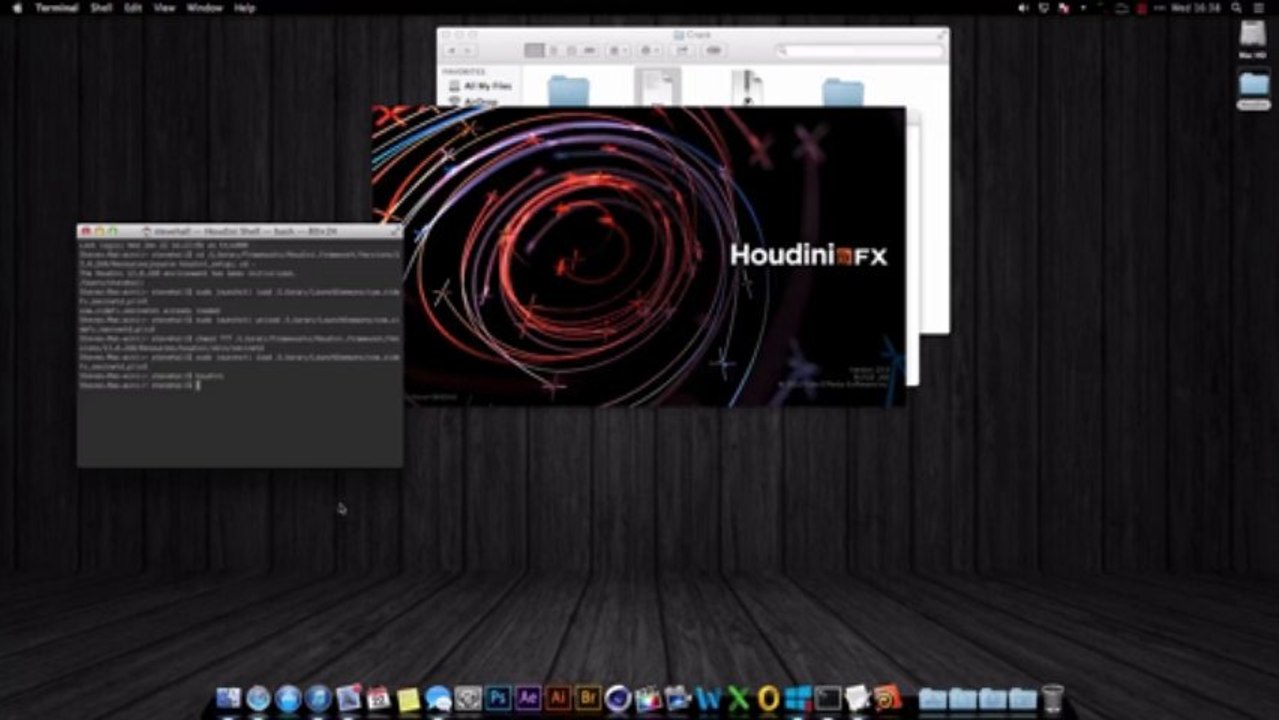Open the Shell menu
The image size is (1279, 720).
click(101, 7)
